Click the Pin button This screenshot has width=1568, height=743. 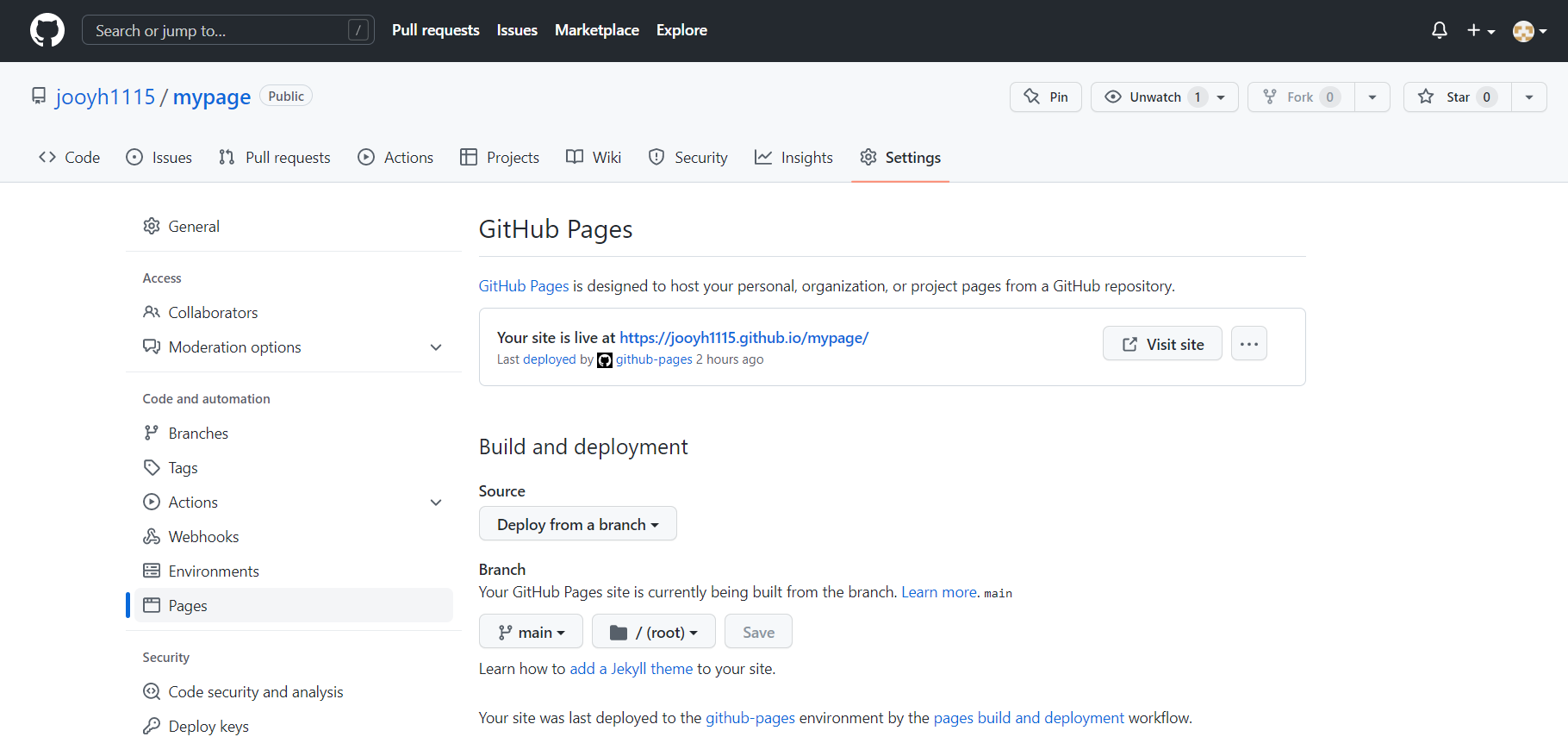1046,97
